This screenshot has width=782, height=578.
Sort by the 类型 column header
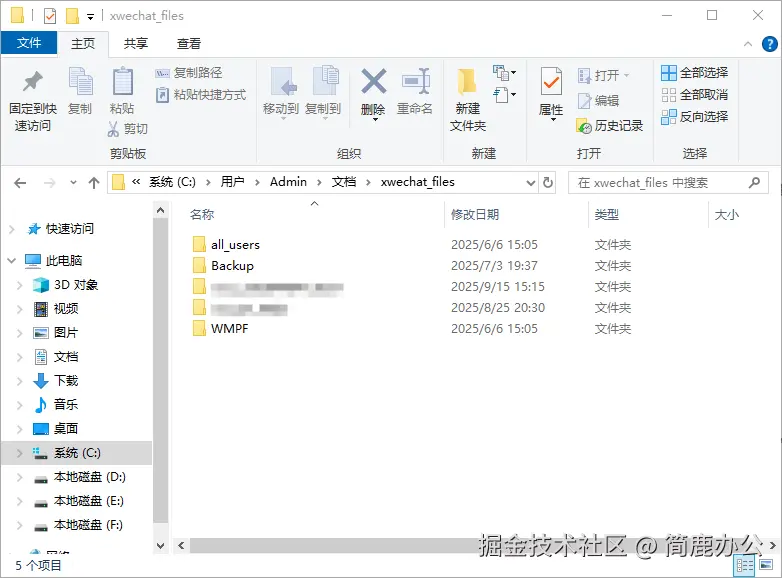[606, 214]
